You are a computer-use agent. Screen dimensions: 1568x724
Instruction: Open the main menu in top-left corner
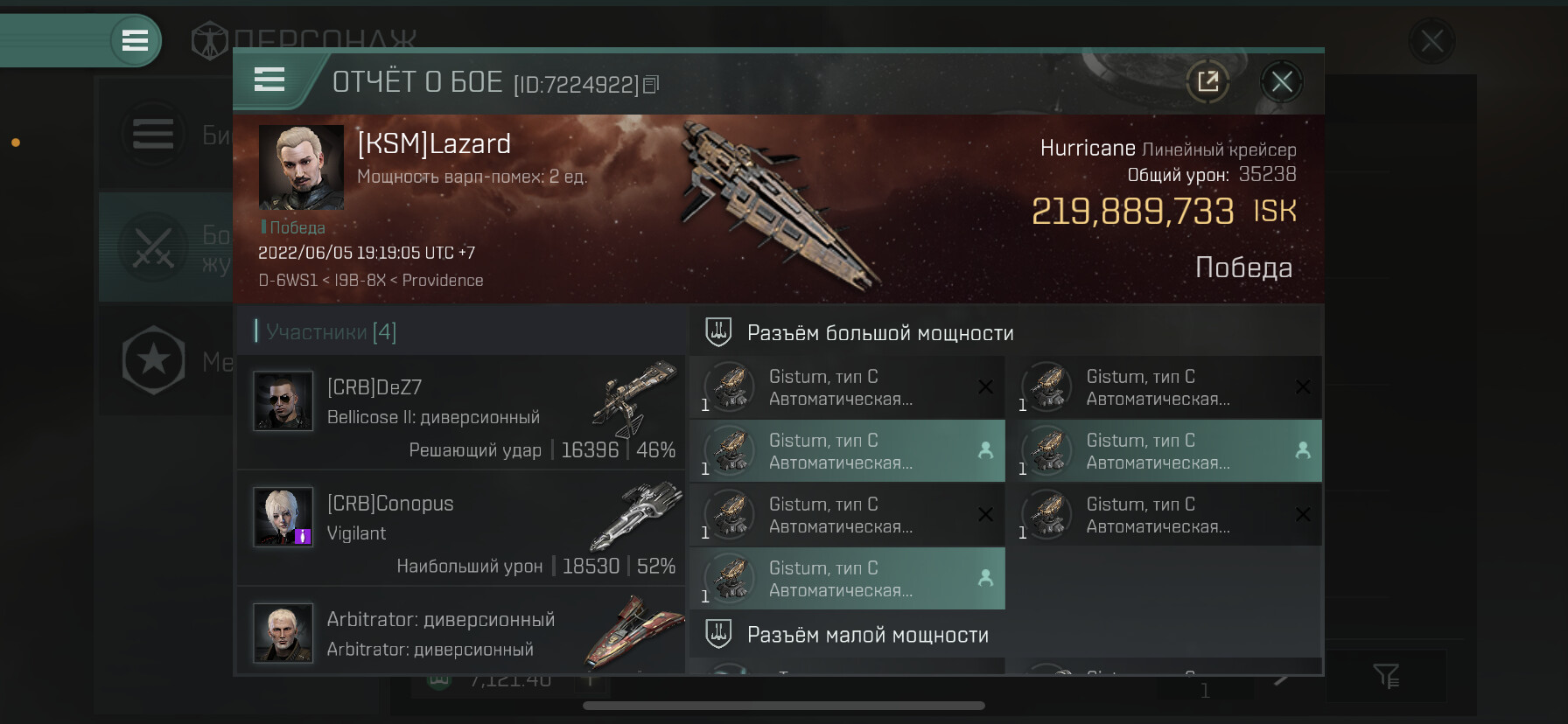[x=135, y=40]
